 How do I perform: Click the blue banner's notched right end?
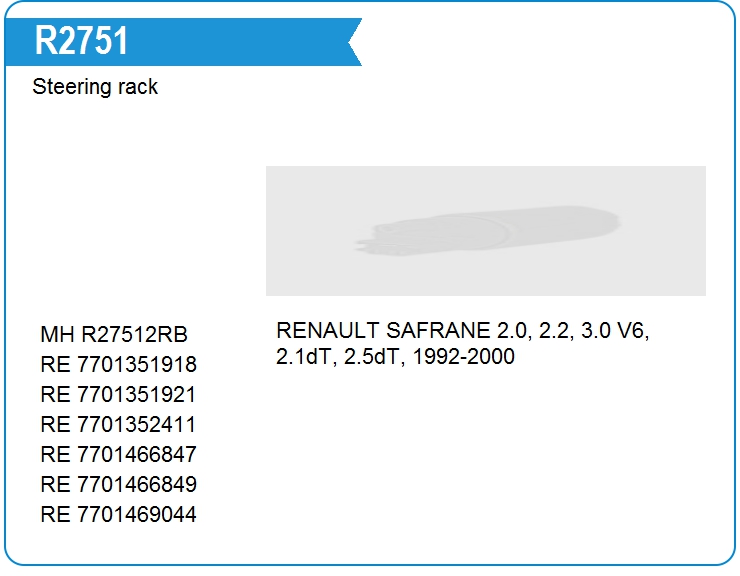pos(354,42)
